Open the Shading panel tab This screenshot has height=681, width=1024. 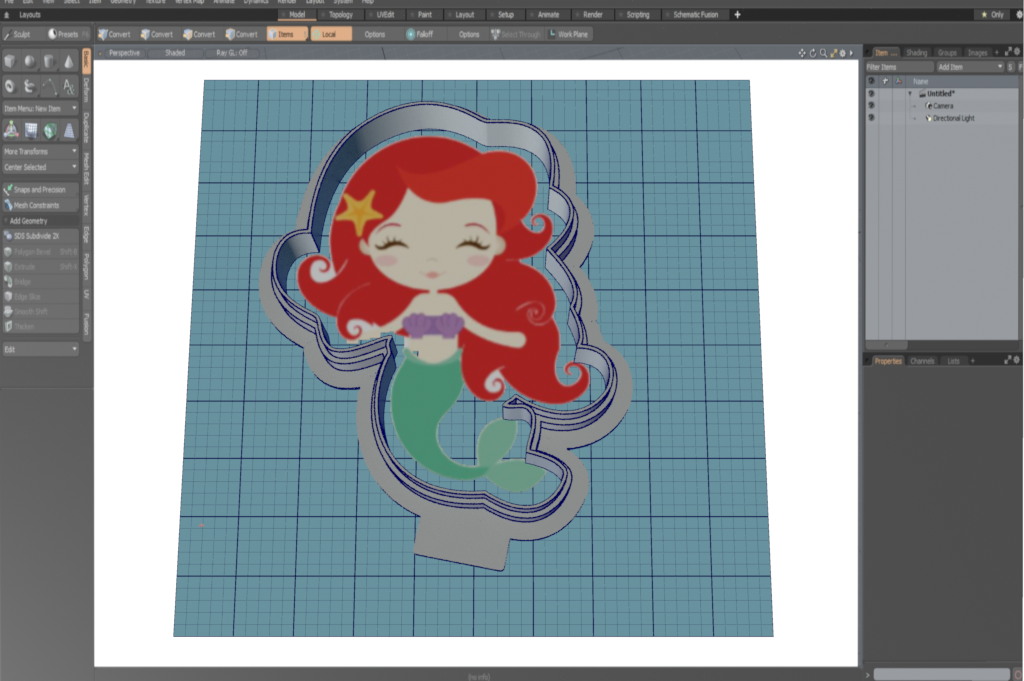[916, 52]
